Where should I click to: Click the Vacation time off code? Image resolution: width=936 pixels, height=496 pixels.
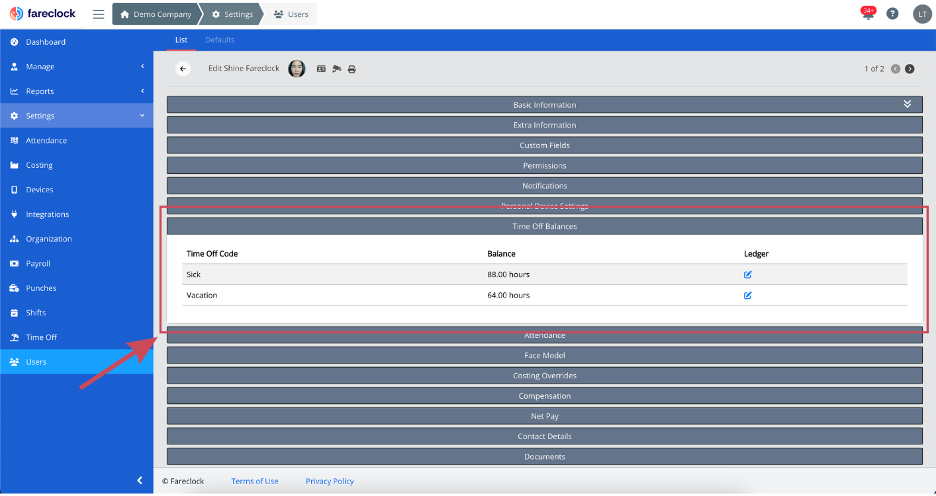click(x=202, y=295)
